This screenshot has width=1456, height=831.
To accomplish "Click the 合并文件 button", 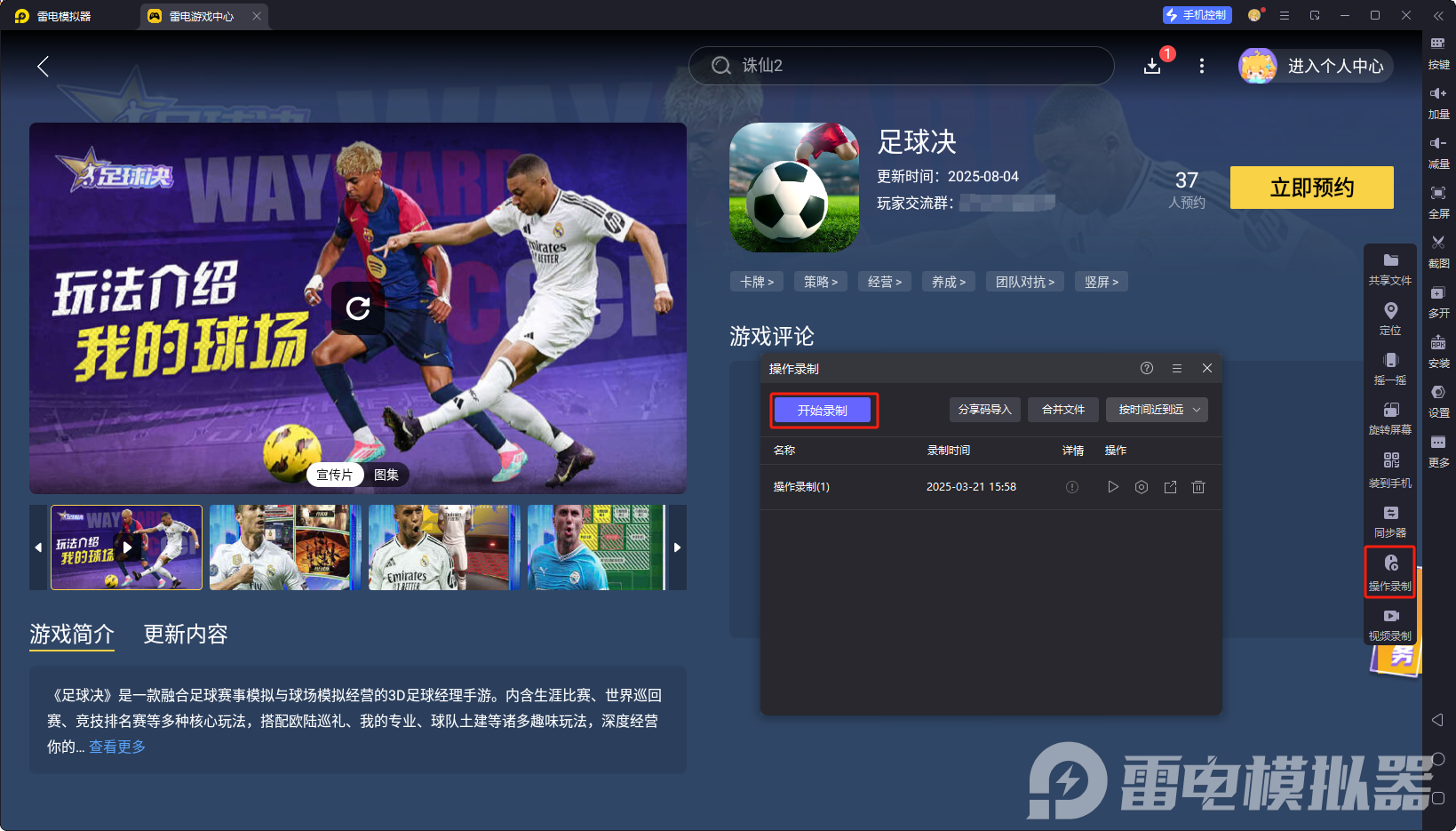I will tap(1063, 410).
